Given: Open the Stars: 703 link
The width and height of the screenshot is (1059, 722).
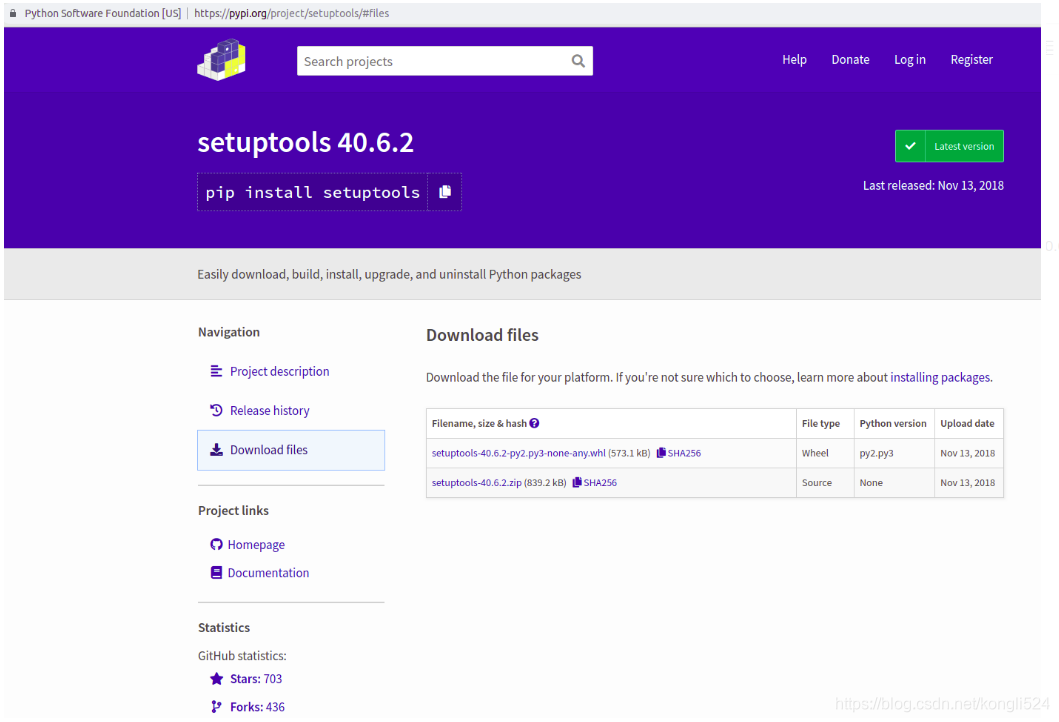Looking at the screenshot, I should [256, 679].
